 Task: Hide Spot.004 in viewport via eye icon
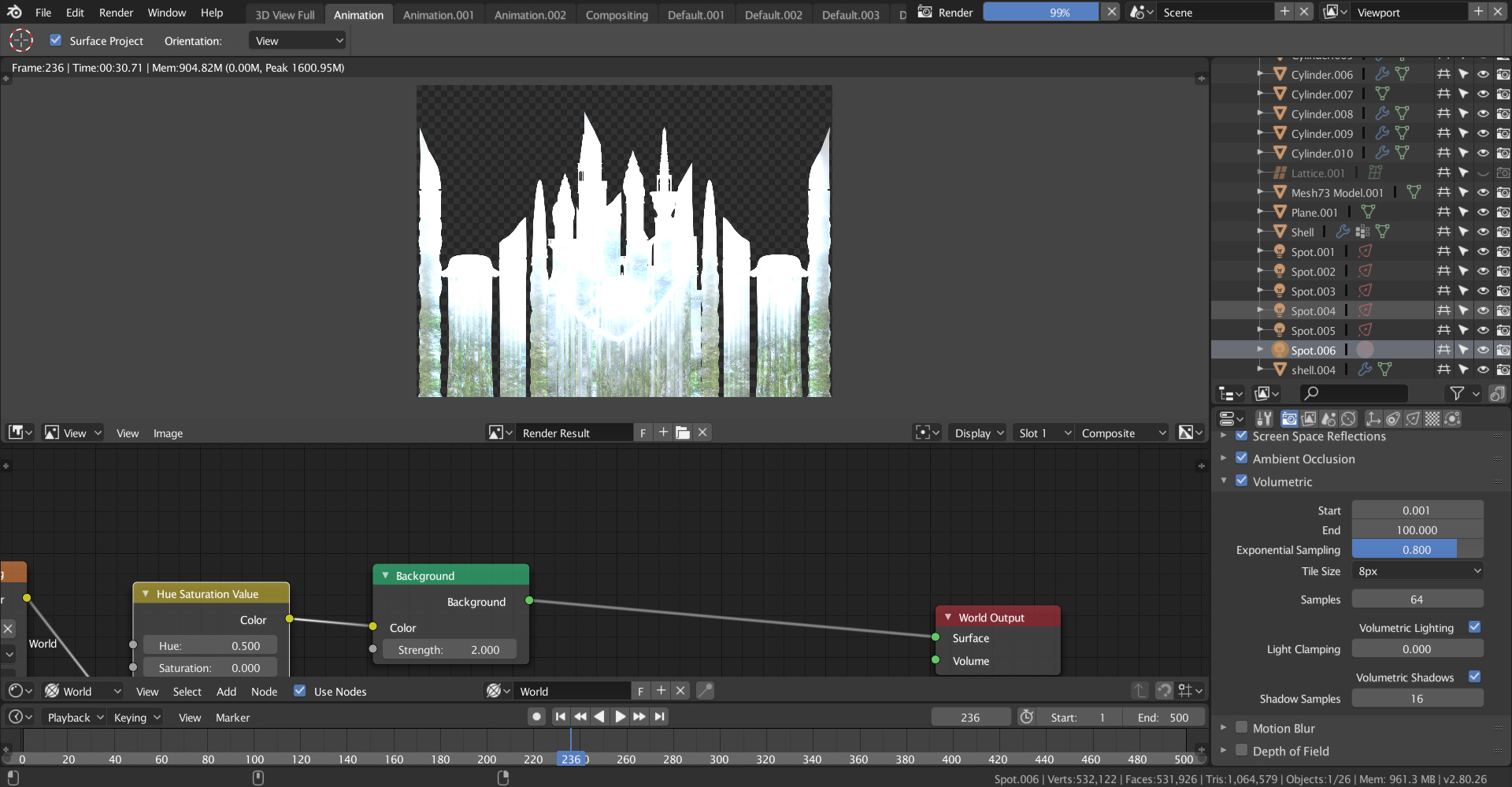(x=1483, y=310)
